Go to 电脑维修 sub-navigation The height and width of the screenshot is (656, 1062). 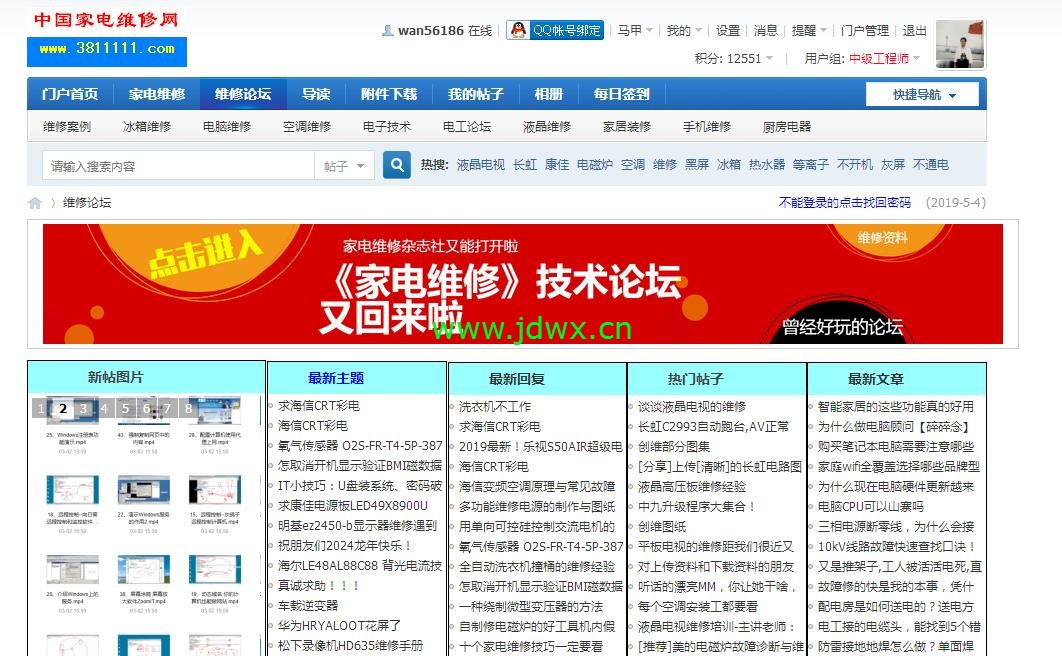(x=226, y=127)
